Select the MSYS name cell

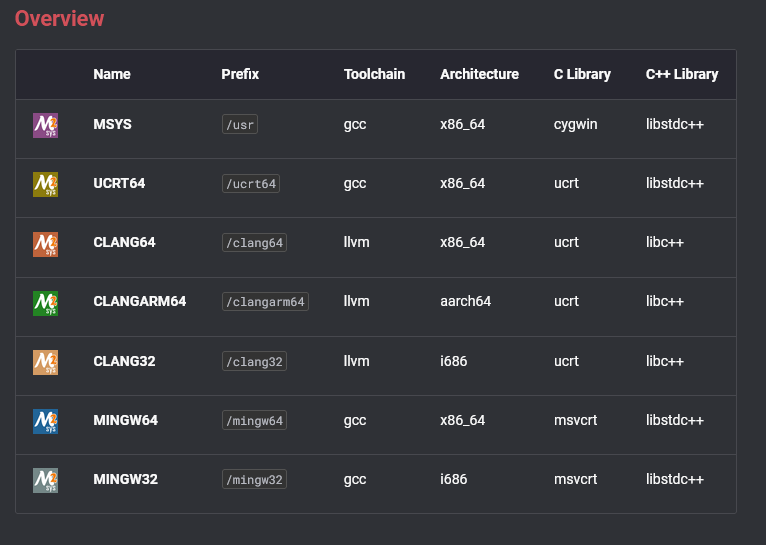pyautogui.click(x=112, y=124)
